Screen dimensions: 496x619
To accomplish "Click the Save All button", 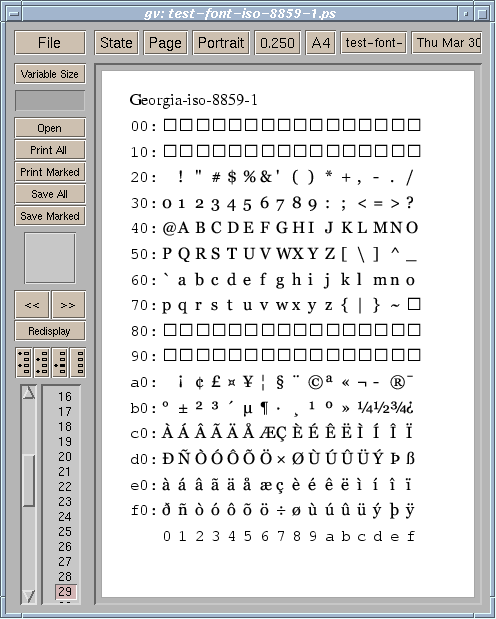I will (x=50, y=194).
